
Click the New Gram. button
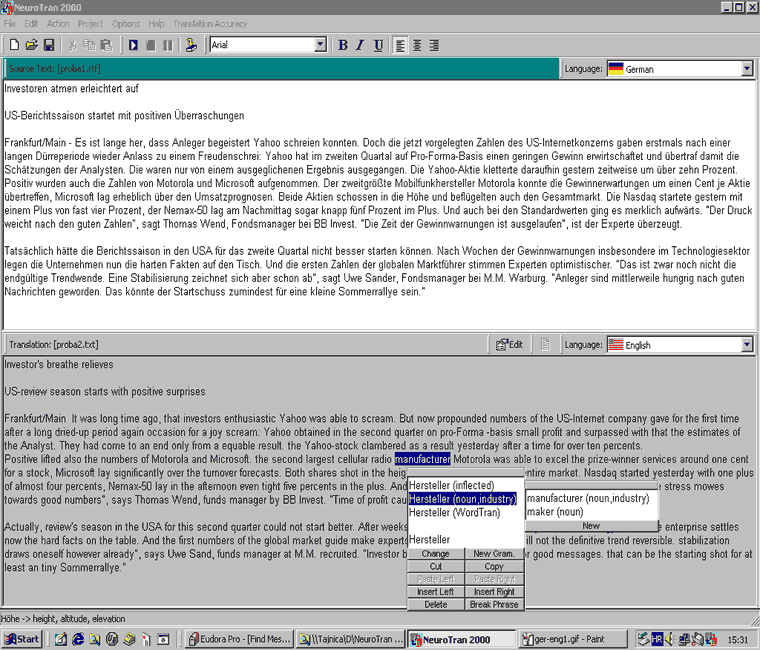494,554
